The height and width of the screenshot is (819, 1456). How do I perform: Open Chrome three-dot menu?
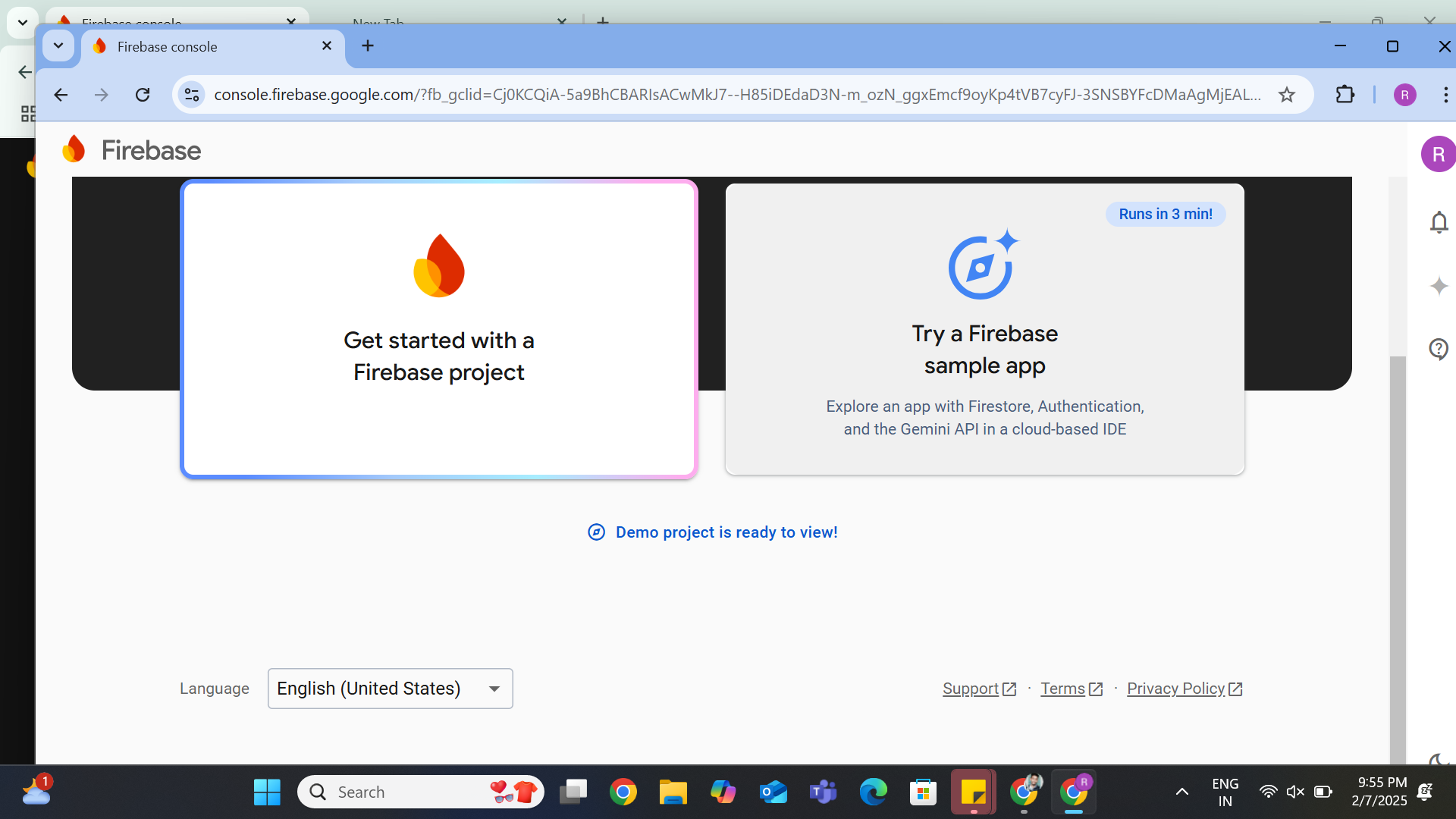pyautogui.click(x=1445, y=95)
